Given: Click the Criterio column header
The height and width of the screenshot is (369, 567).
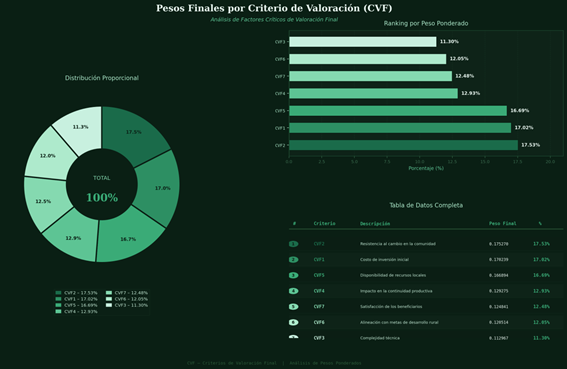Looking at the screenshot, I should coord(324,224).
